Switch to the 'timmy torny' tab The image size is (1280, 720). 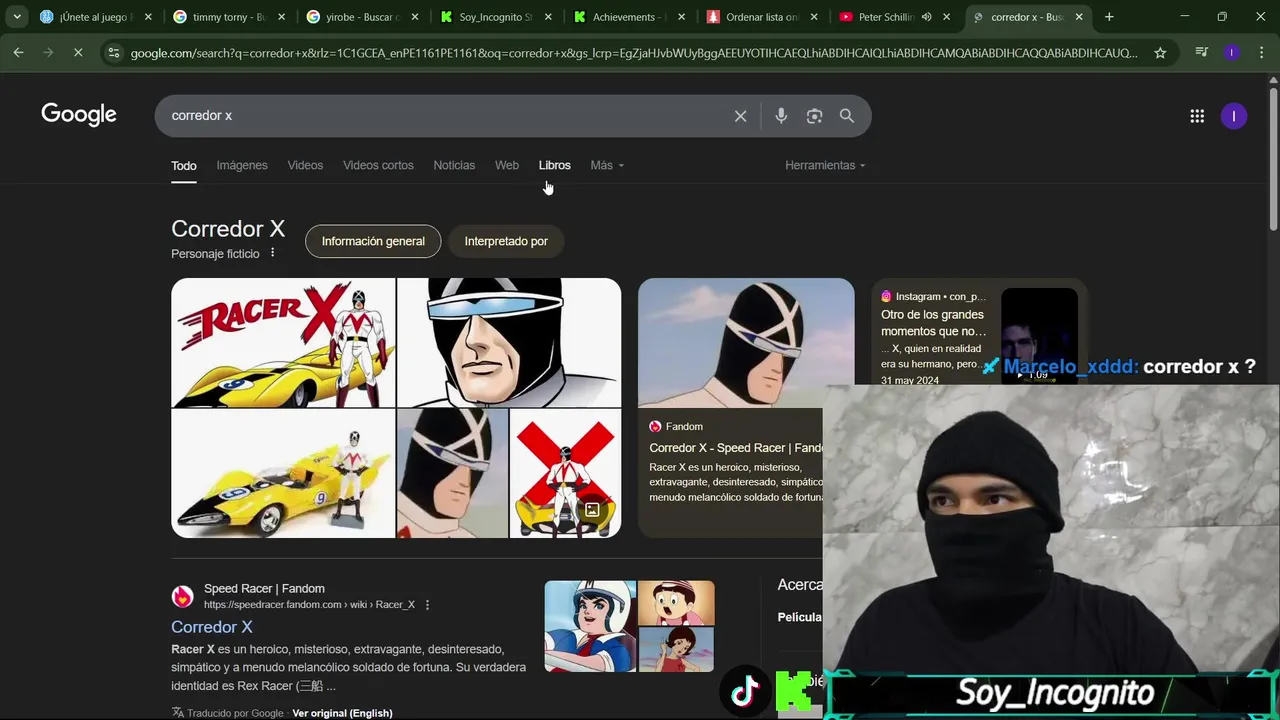(228, 17)
